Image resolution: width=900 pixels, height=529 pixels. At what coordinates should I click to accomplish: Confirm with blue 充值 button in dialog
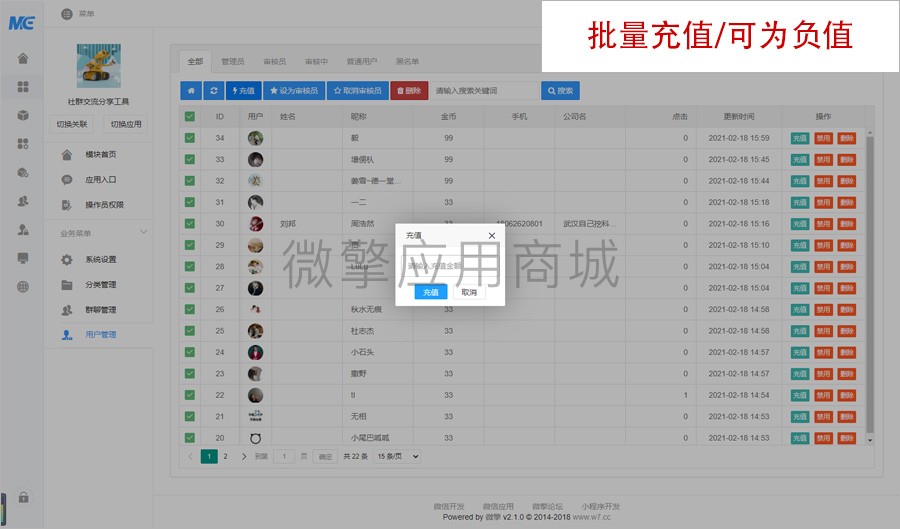click(x=430, y=292)
